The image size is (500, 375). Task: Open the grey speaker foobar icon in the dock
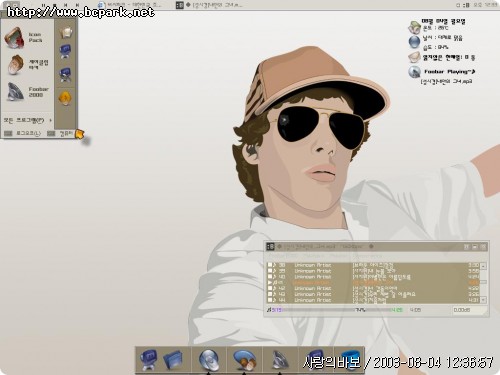(280, 360)
